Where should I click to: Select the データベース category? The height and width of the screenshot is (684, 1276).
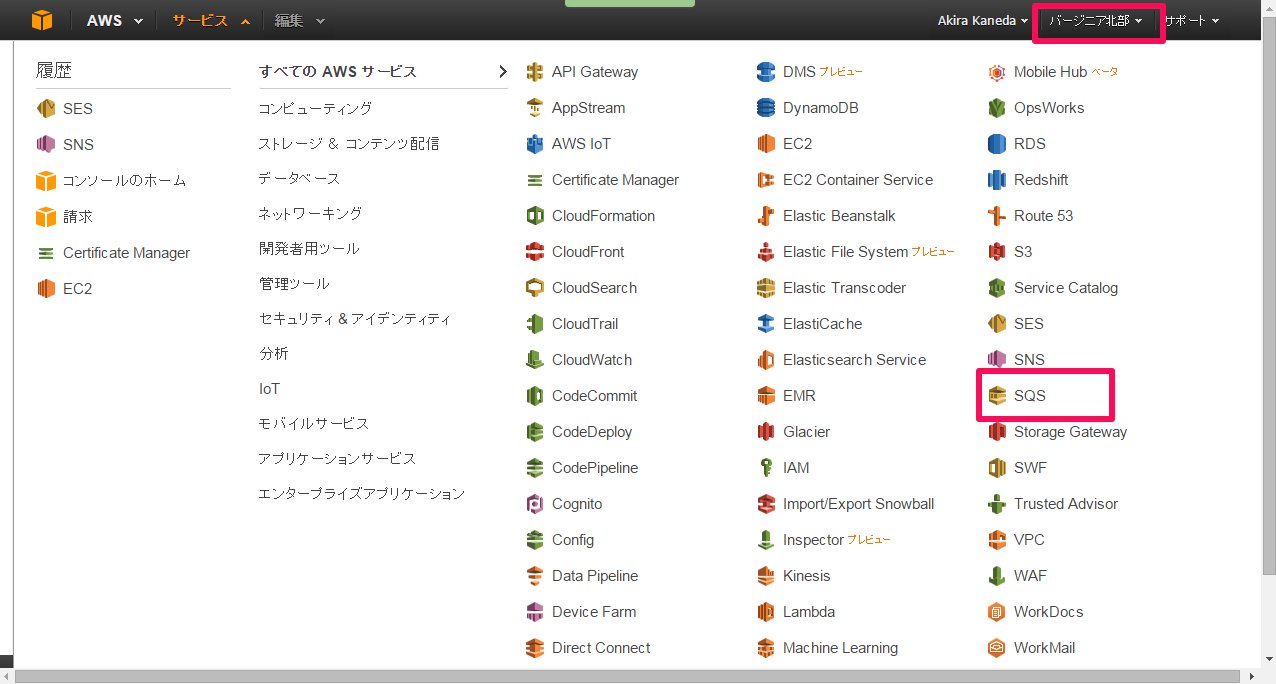[x=299, y=178]
